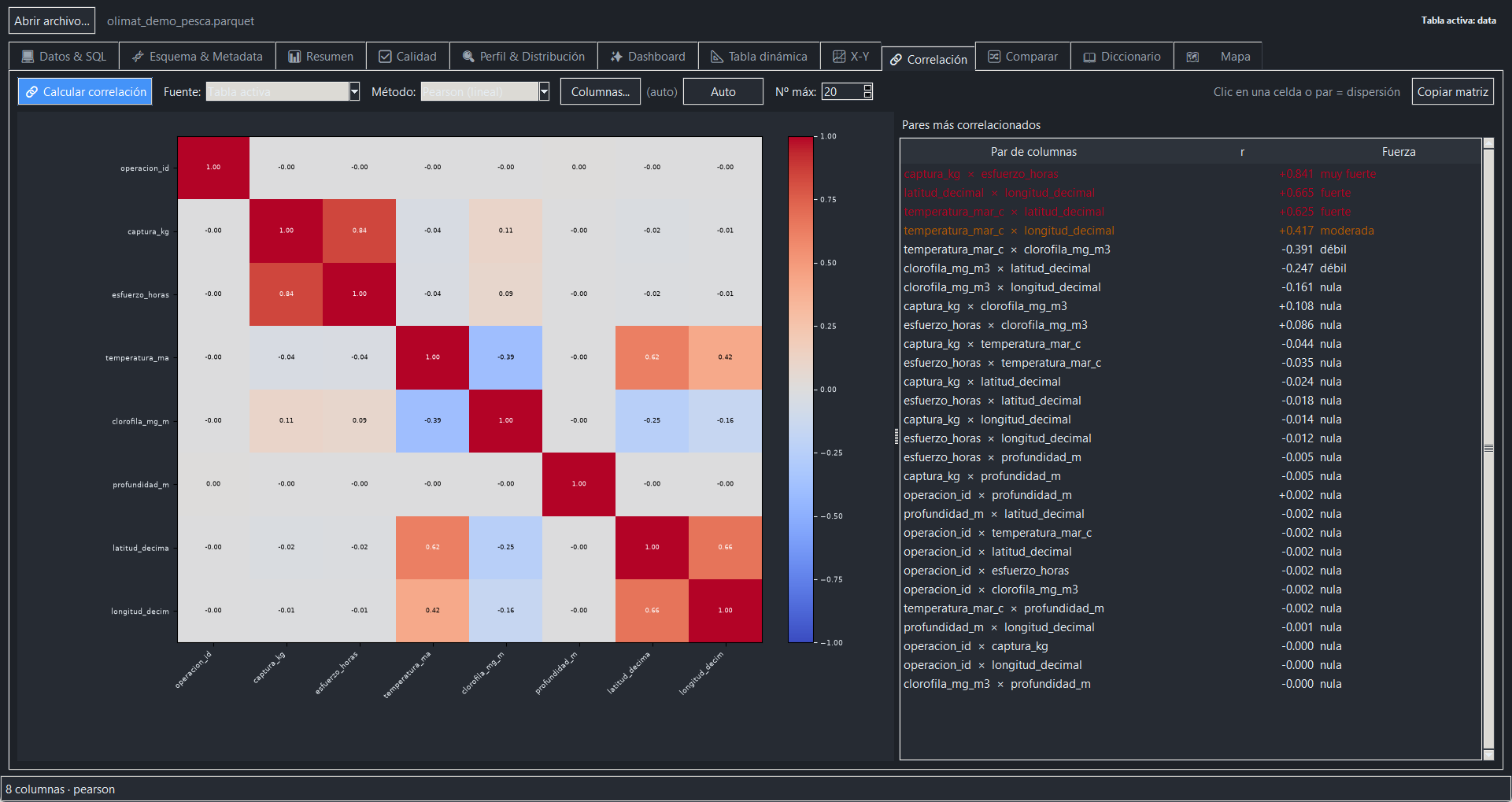Click the Correlación link icon
The image size is (1512, 802).
(x=896, y=60)
